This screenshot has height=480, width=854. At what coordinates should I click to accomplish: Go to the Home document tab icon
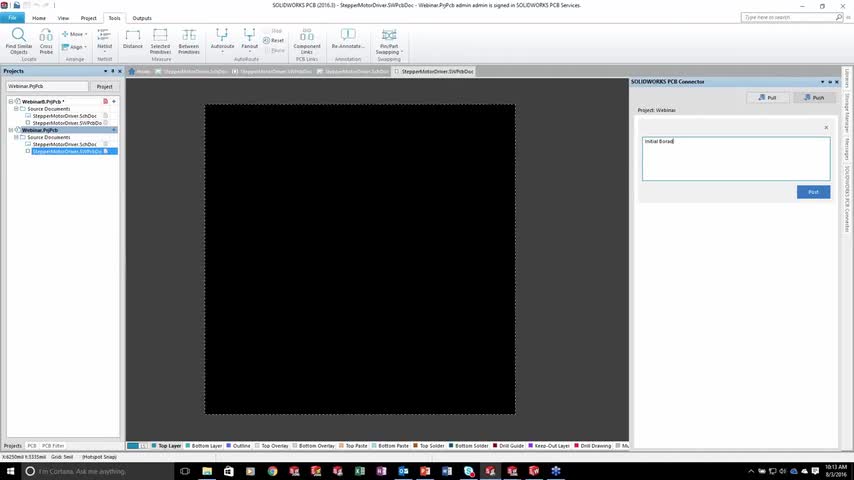pos(132,71)
